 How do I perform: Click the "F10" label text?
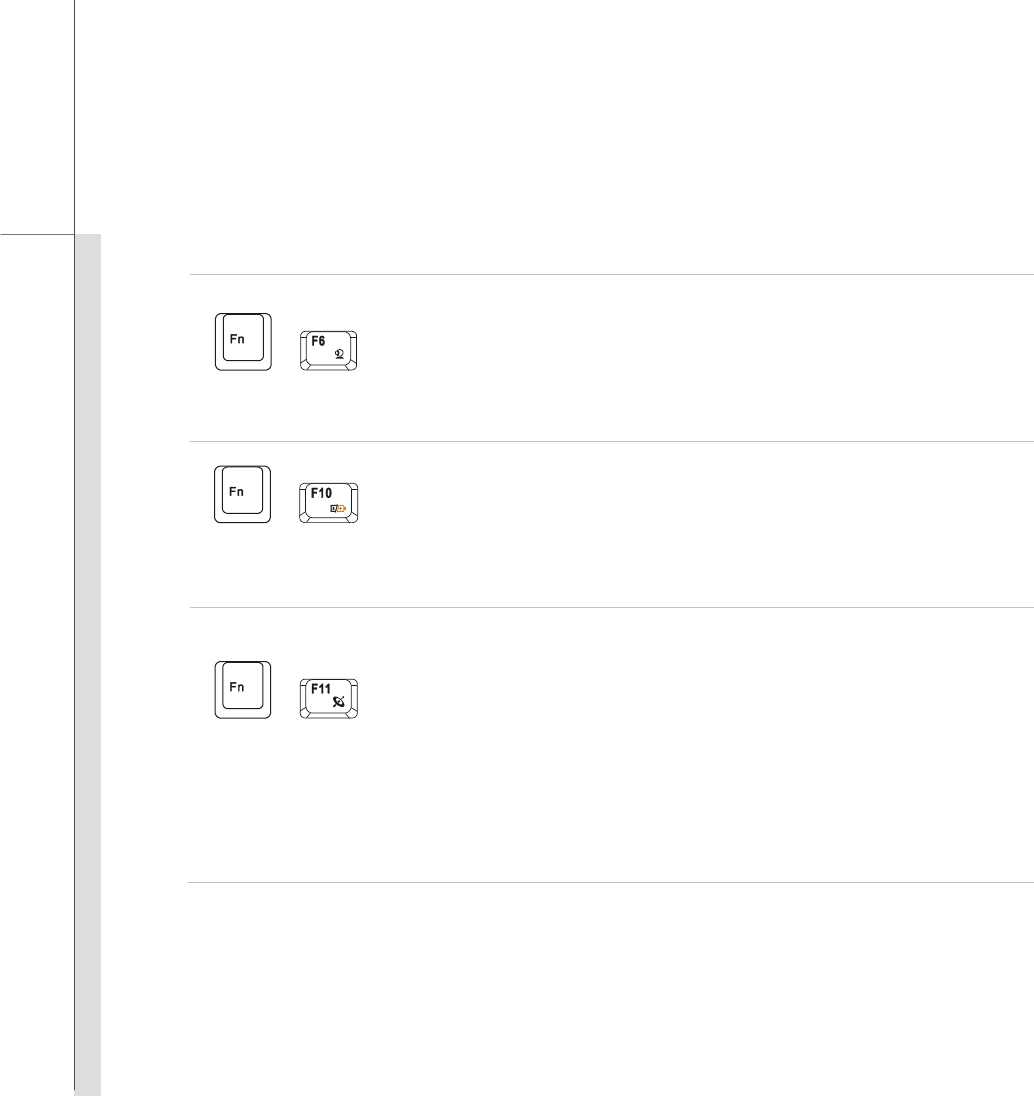[x=322, y=493]
